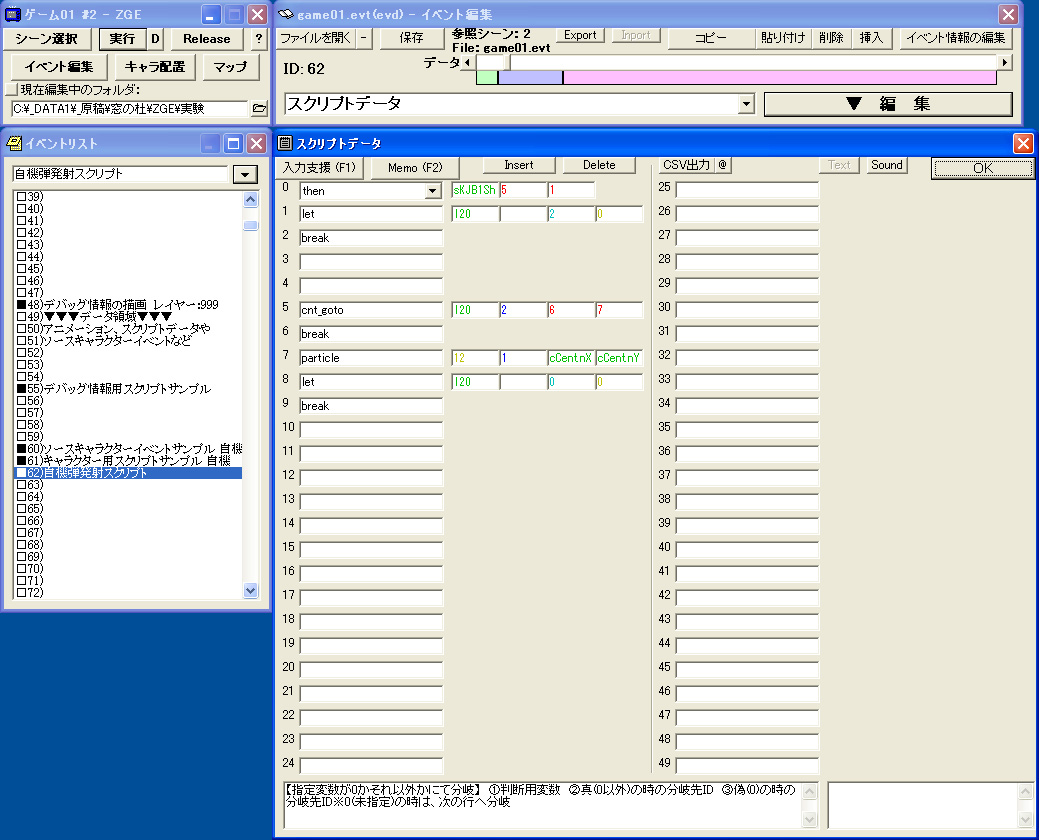The image size is (1039, 840).
Task: Click pink segment of data bar
Action: pos(780,78)
